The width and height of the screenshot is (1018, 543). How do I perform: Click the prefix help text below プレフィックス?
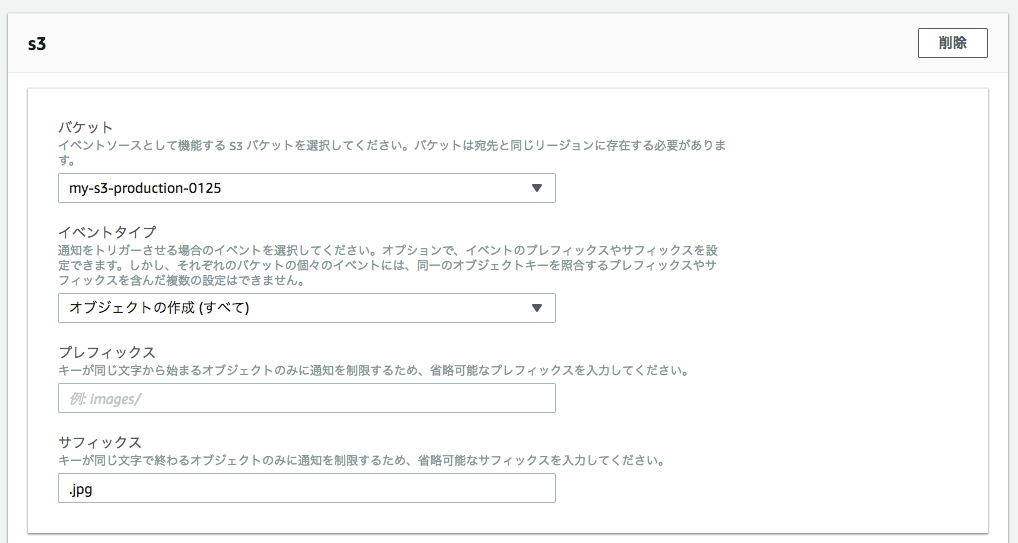[x=373, y=370]
